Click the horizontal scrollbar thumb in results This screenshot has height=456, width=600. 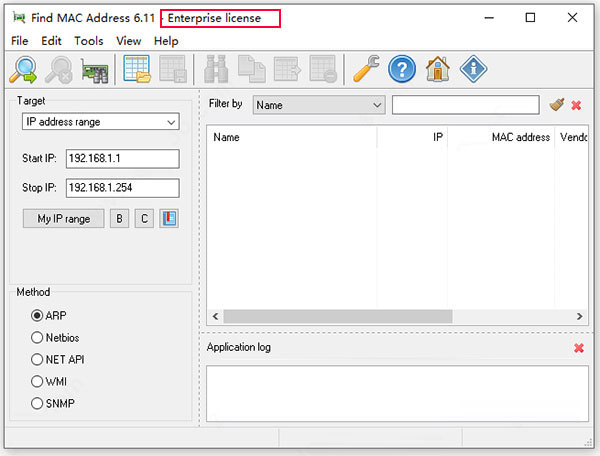(x=338, y=317)
